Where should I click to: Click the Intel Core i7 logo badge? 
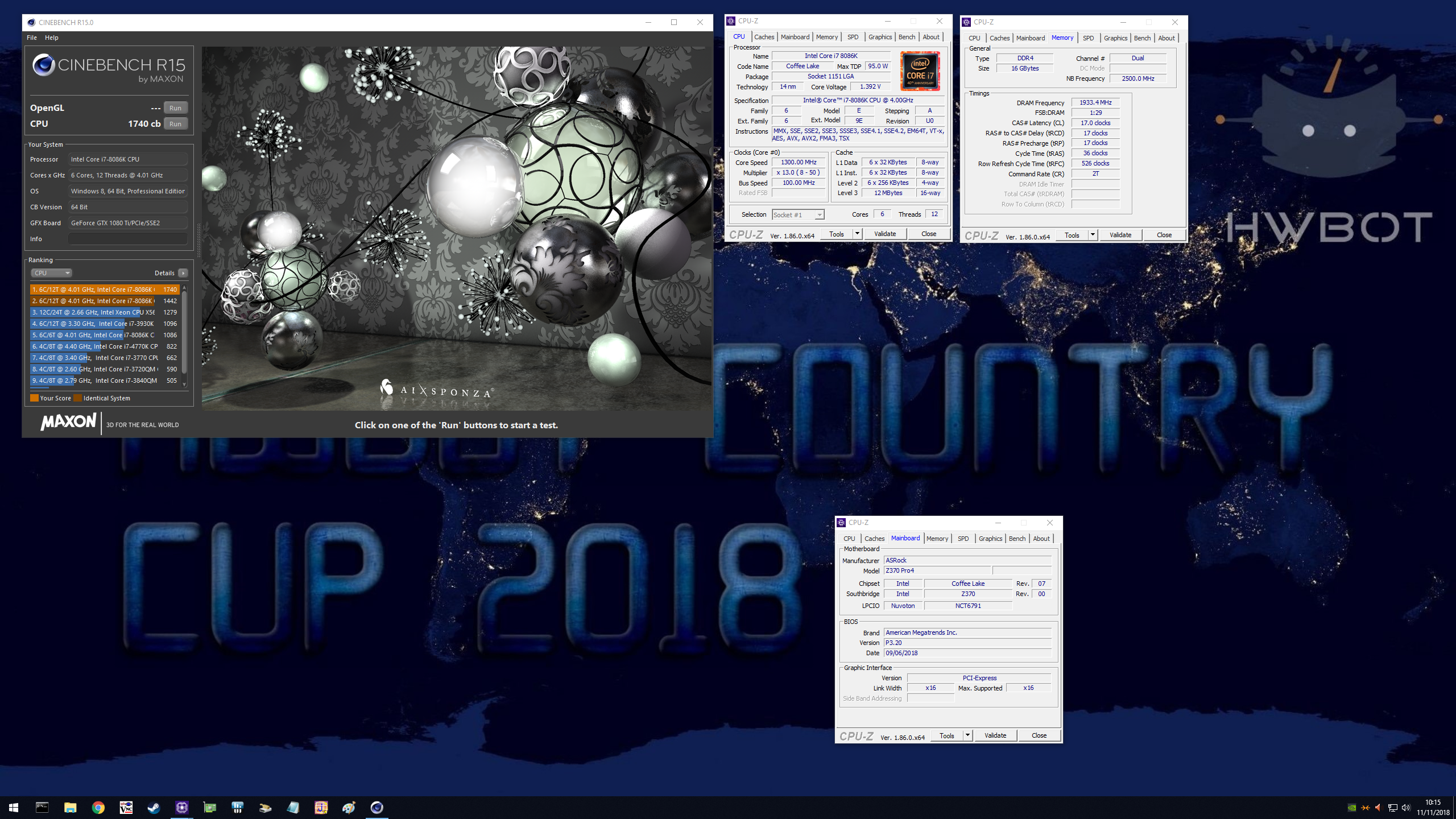pos(920,71)
